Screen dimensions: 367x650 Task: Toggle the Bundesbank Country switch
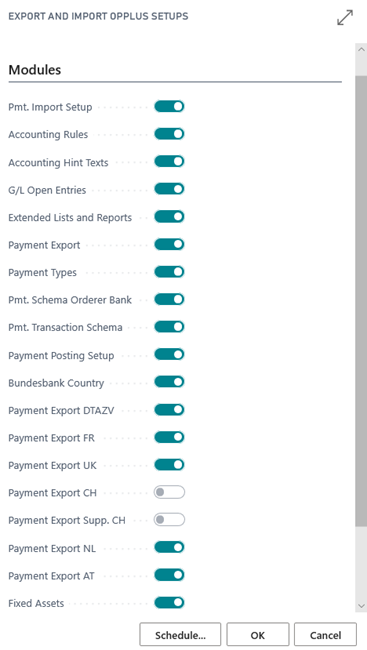[169, 382]
